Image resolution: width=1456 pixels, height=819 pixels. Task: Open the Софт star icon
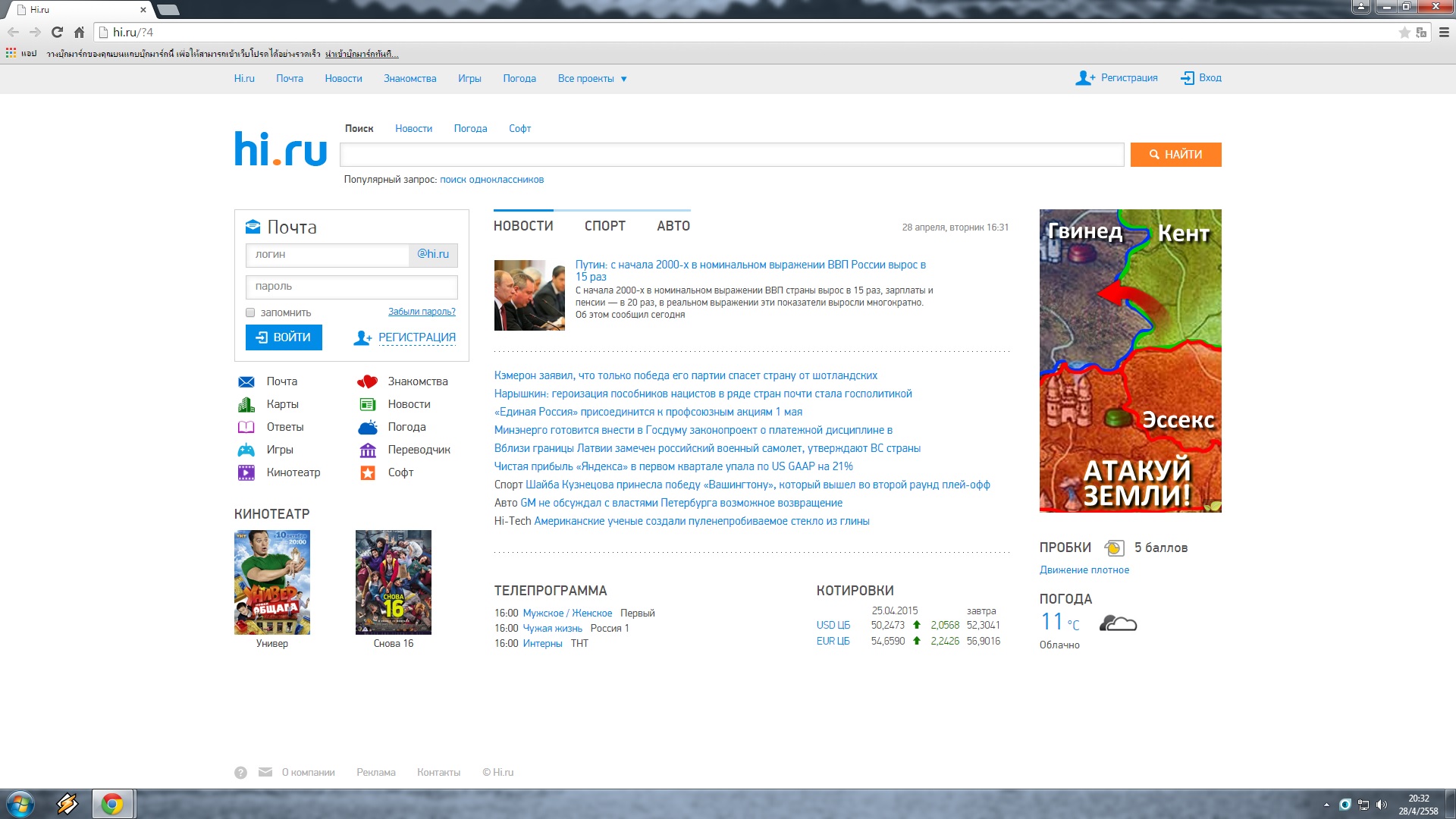[367, 472]
